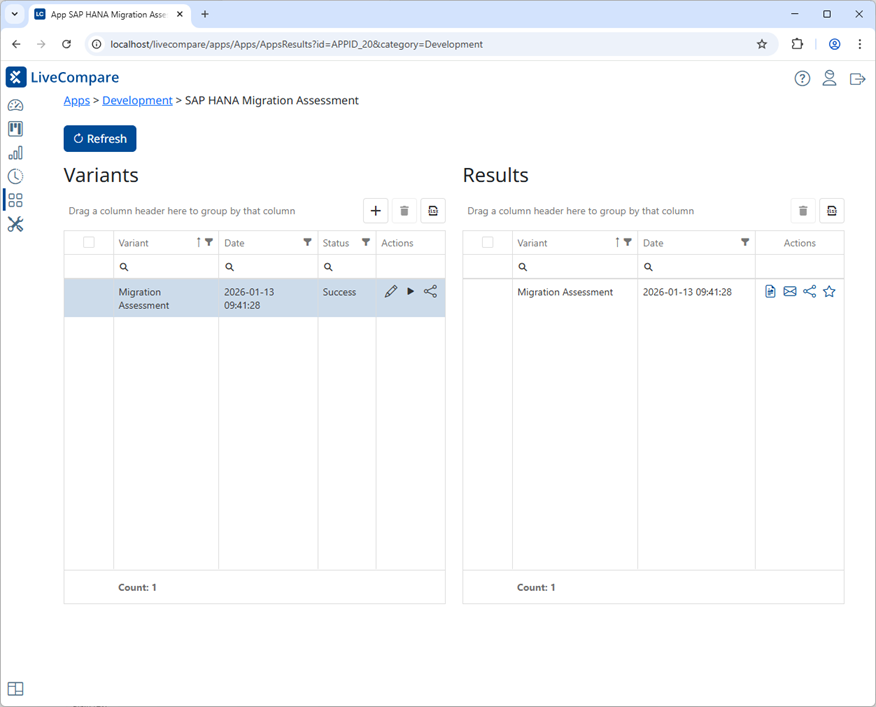
Task: Go to Apps breadcrumb link
Action: click(x=77, y=101)
